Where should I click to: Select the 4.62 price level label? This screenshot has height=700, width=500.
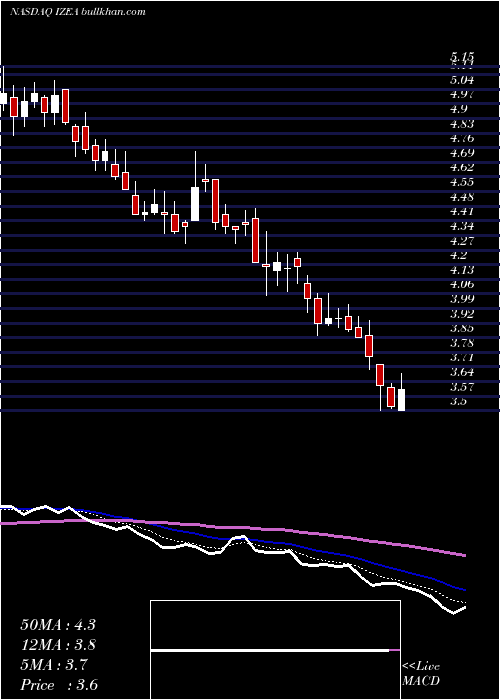tap(462, 167)
